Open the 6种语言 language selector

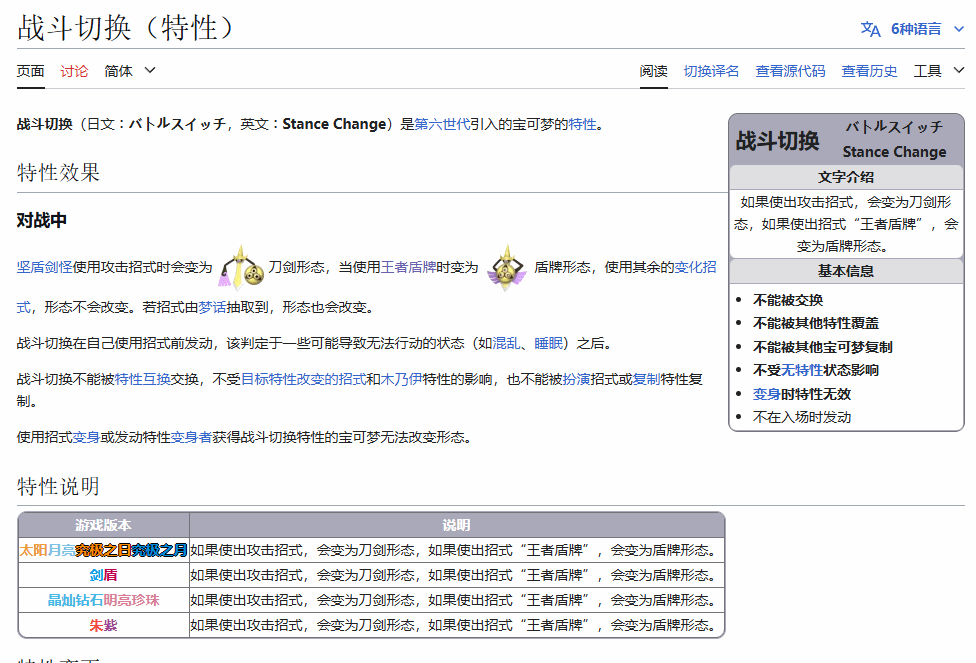pos(915,29)
